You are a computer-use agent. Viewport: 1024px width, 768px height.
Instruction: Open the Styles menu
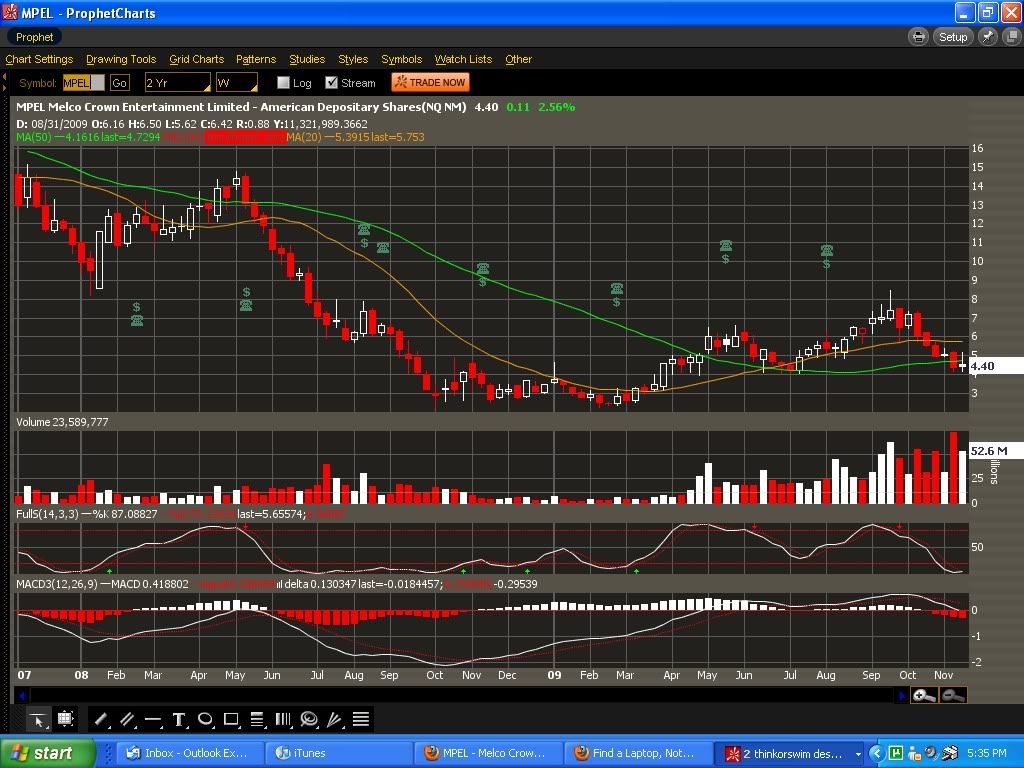point(353,59)
